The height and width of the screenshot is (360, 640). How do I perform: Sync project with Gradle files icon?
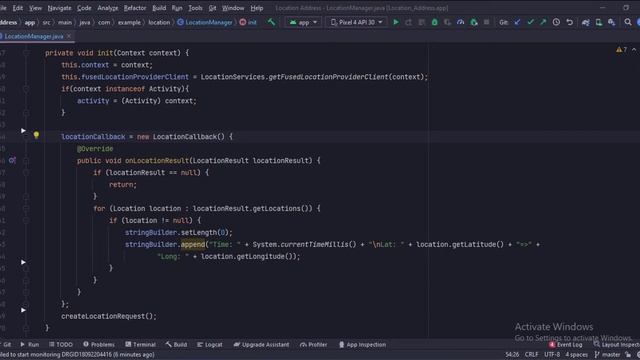tap(586, 22)
